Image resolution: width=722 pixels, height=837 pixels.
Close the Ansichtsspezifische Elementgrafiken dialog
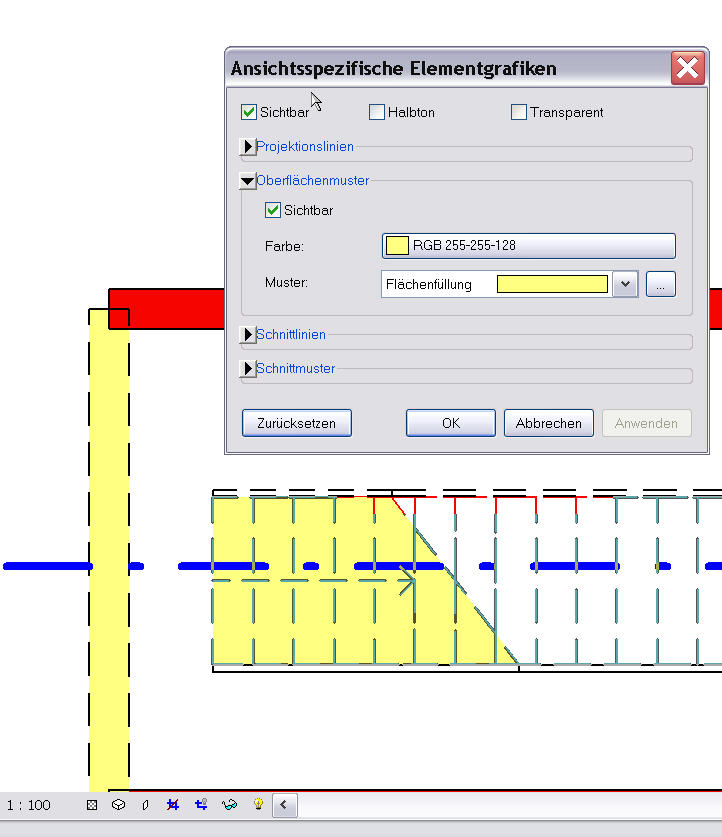pyautogui.click(x=687, y=68)
